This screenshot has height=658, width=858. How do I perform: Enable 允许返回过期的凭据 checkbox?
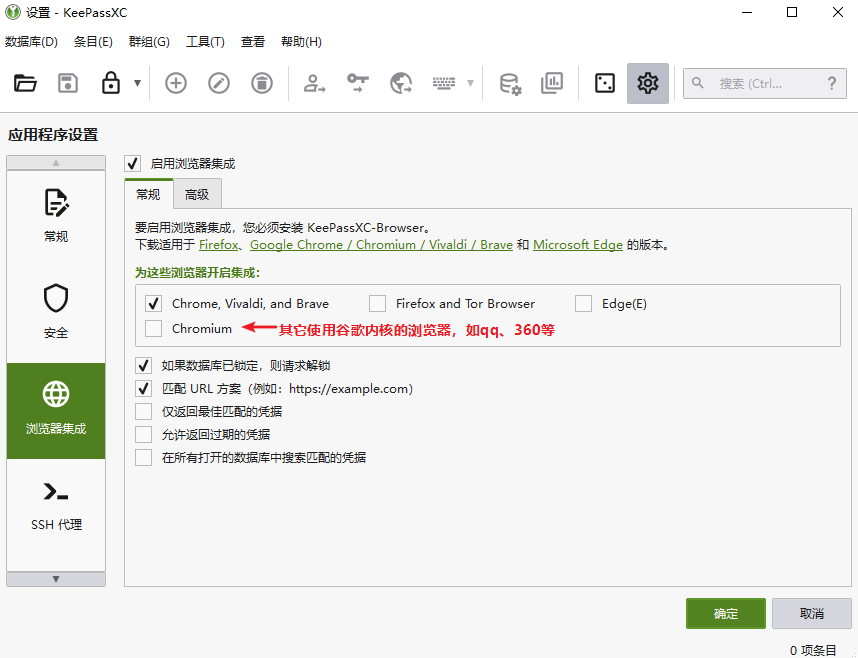[143, 434]
